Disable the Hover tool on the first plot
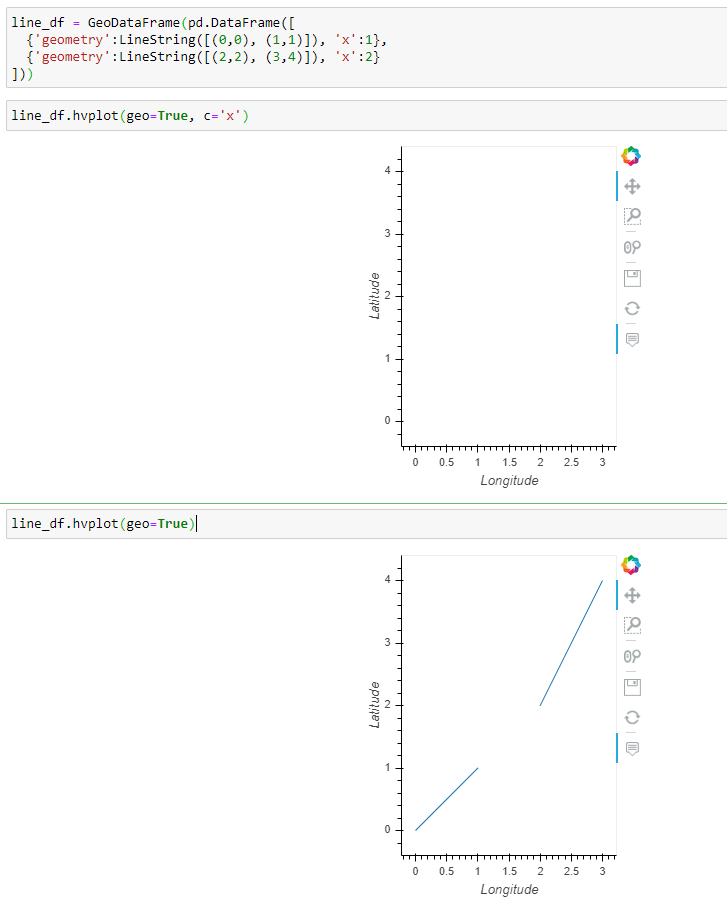727x901 pixels. [631, 339]
